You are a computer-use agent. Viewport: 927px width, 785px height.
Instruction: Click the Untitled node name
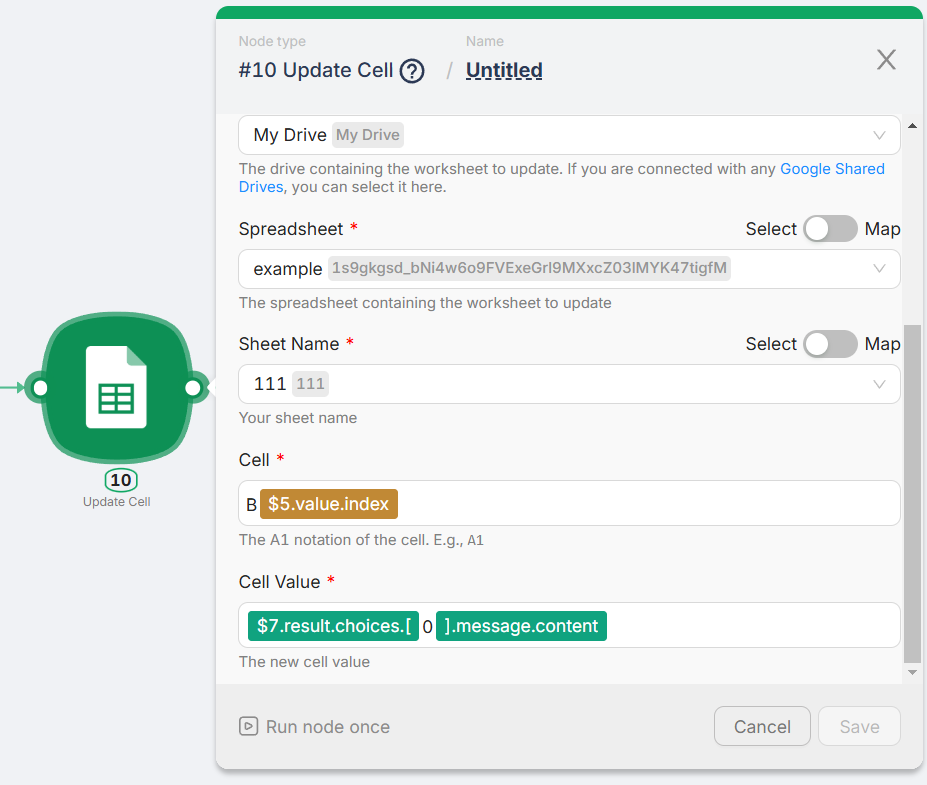coord(504,71)
